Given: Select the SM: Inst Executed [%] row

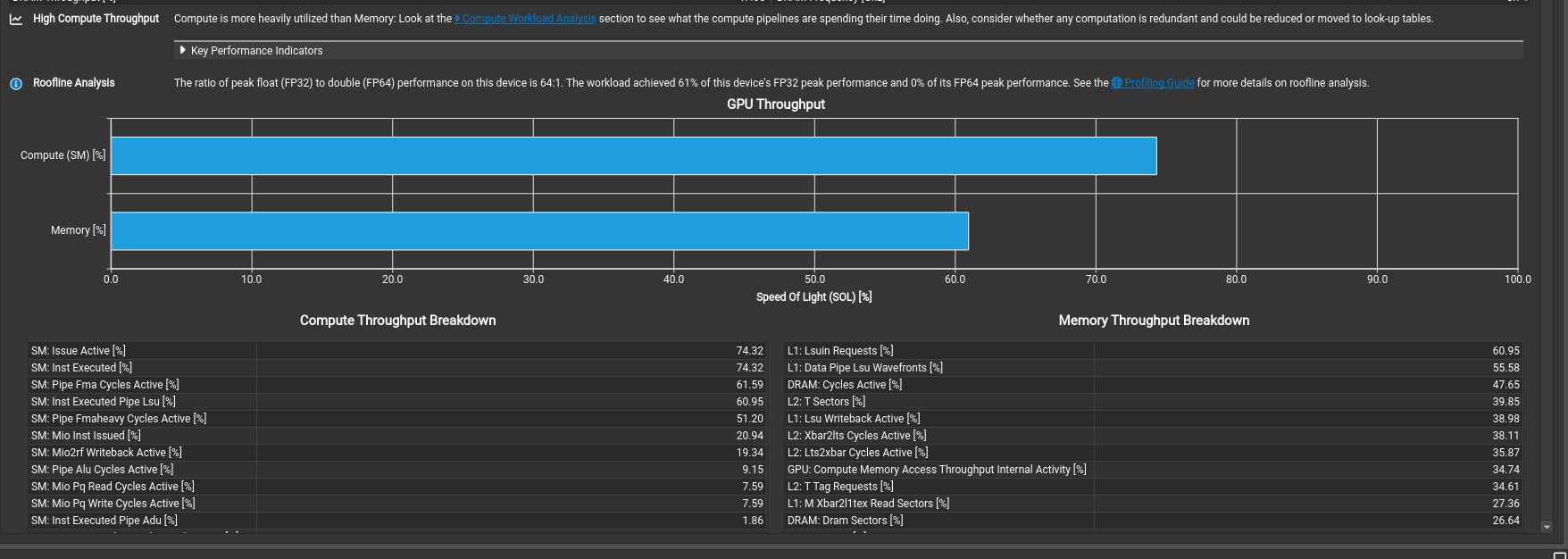Looking at the screenshot, I should click(x=397, y=368).
